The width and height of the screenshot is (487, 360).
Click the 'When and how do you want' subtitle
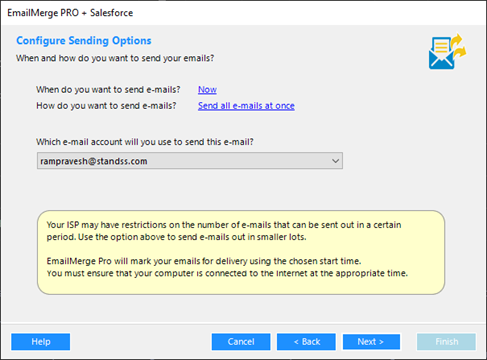tap(115, 58)
